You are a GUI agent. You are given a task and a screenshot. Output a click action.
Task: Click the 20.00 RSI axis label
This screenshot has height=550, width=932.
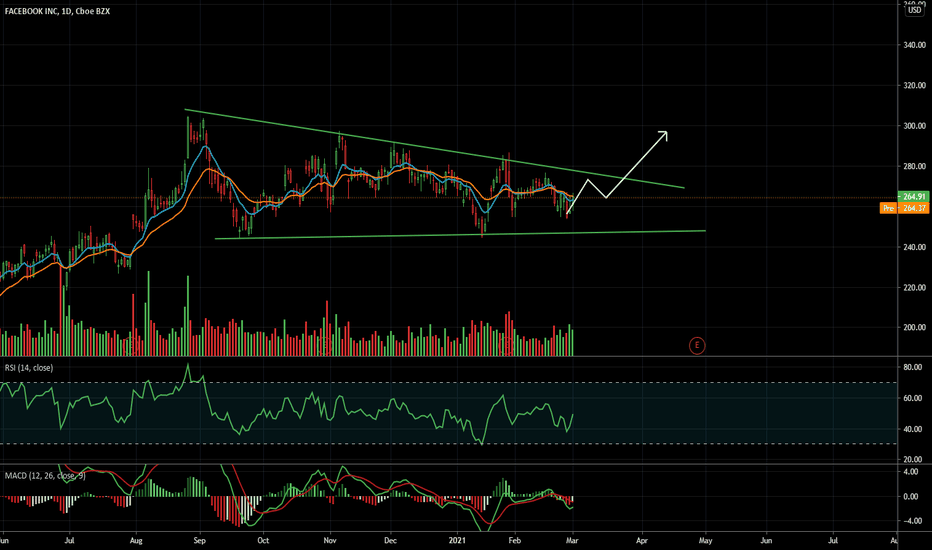(913, 459)
